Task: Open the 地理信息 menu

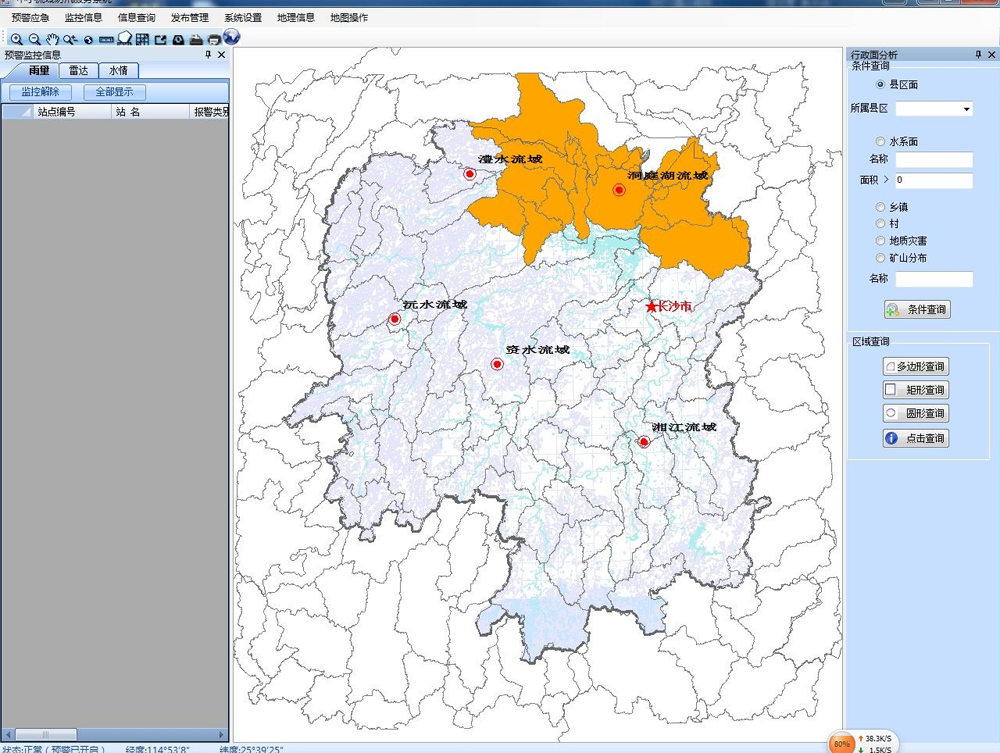Action: 295,18
